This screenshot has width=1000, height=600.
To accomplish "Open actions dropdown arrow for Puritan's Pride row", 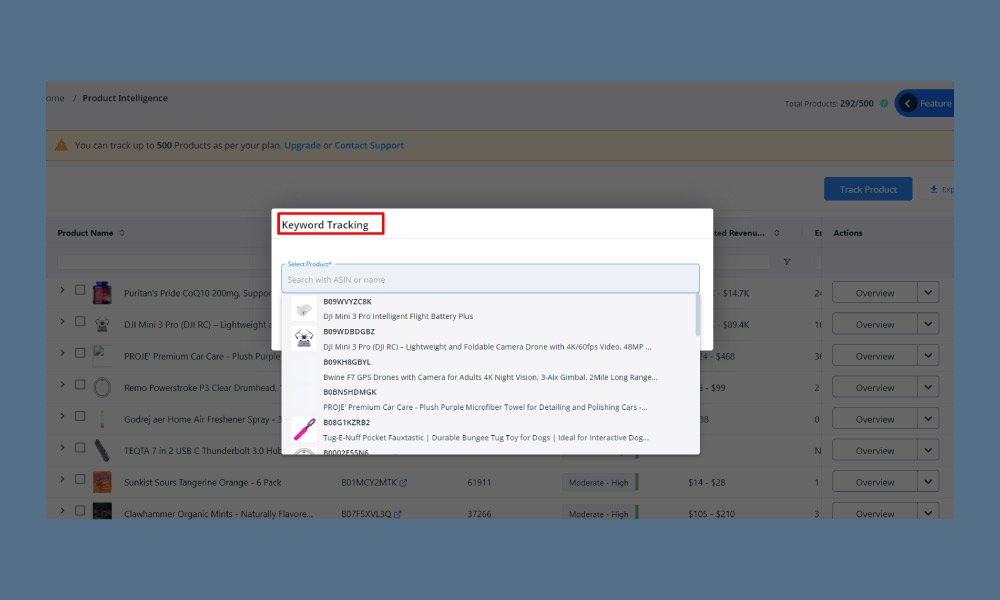I will click(x=928, y=293).
